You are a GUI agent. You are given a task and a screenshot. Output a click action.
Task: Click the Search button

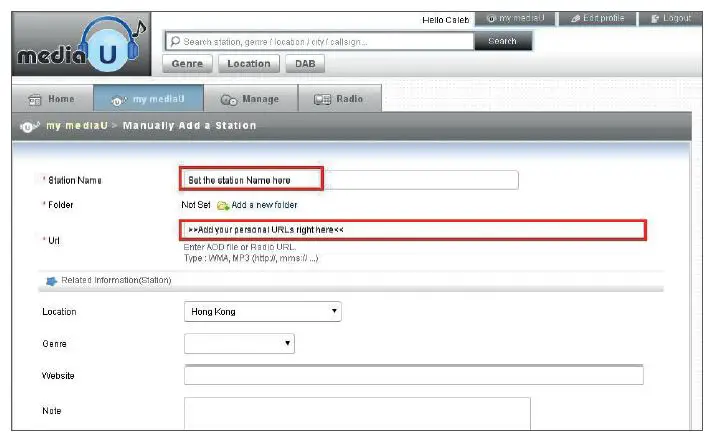click(503, 41)
